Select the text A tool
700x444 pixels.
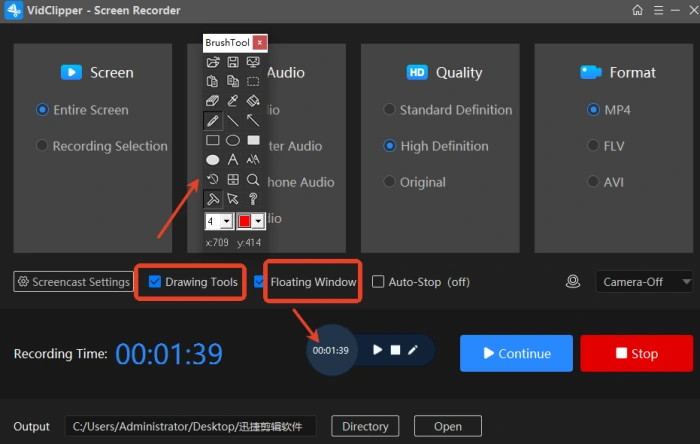[x=233, y=160]
